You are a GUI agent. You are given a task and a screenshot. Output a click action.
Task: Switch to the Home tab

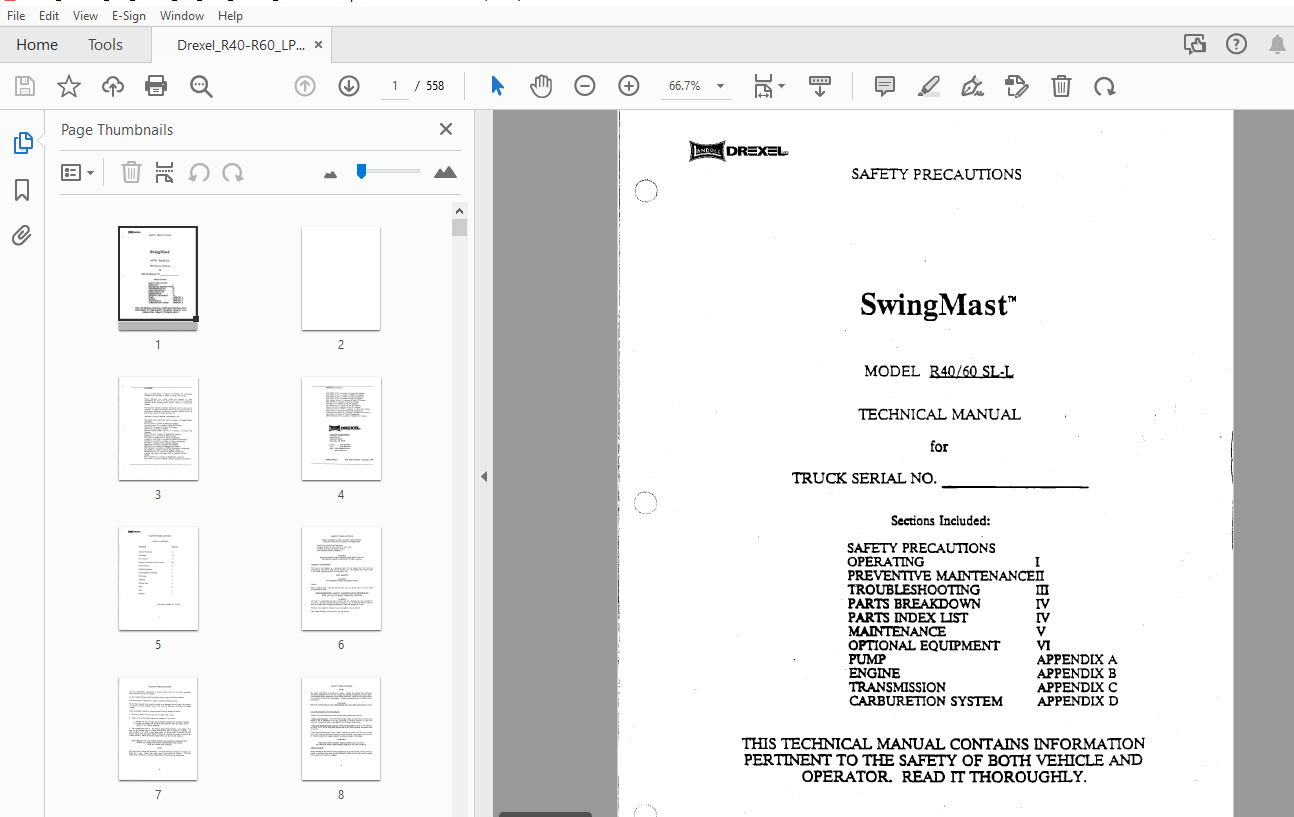pos(37,45)
